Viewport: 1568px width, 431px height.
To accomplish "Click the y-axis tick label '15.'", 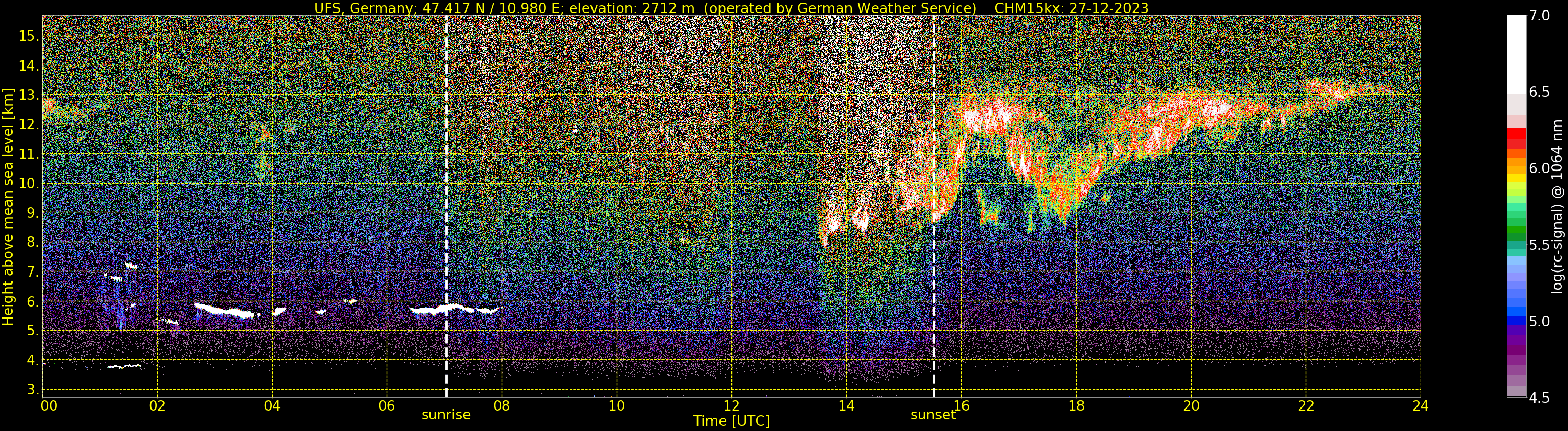I will point(29,36).
